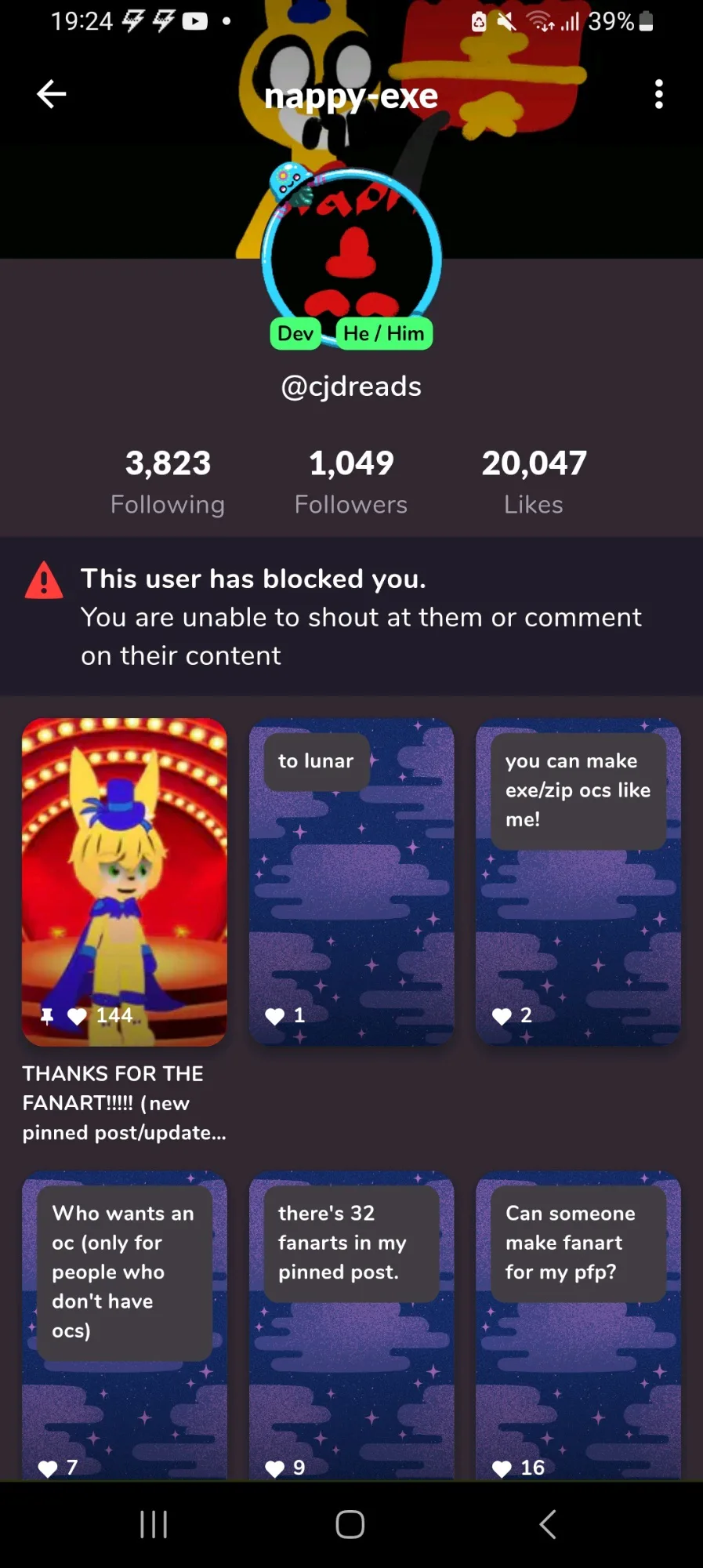Screen dimensions: 703x1568
Task: Tap the He / Him pronoun badge
Action: 384,334
